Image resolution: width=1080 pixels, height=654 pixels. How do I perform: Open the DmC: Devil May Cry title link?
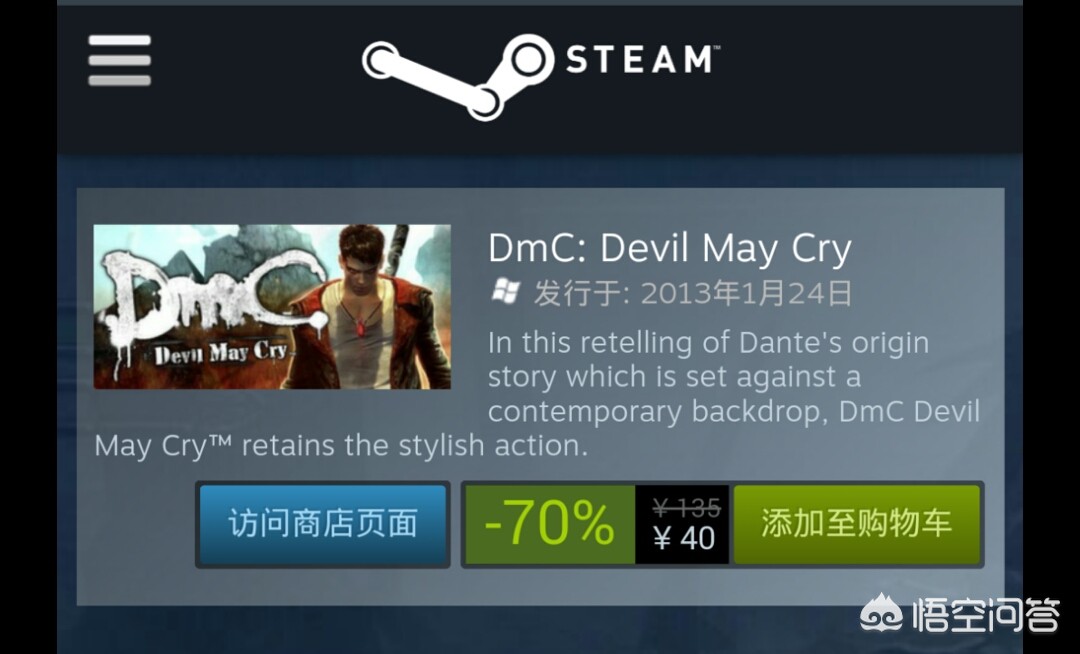click(669, 248)
